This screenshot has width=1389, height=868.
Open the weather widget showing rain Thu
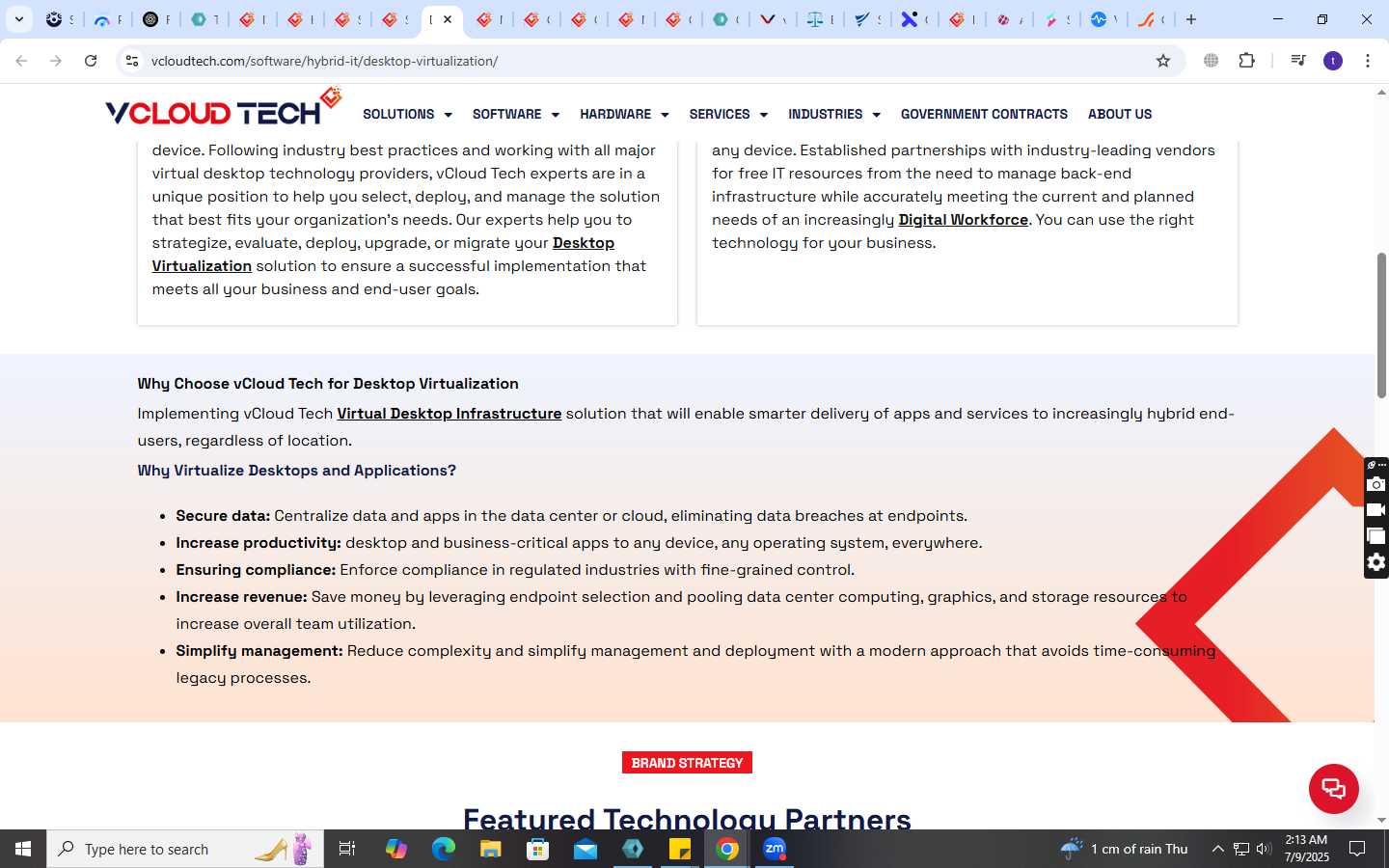[1125, 849]
